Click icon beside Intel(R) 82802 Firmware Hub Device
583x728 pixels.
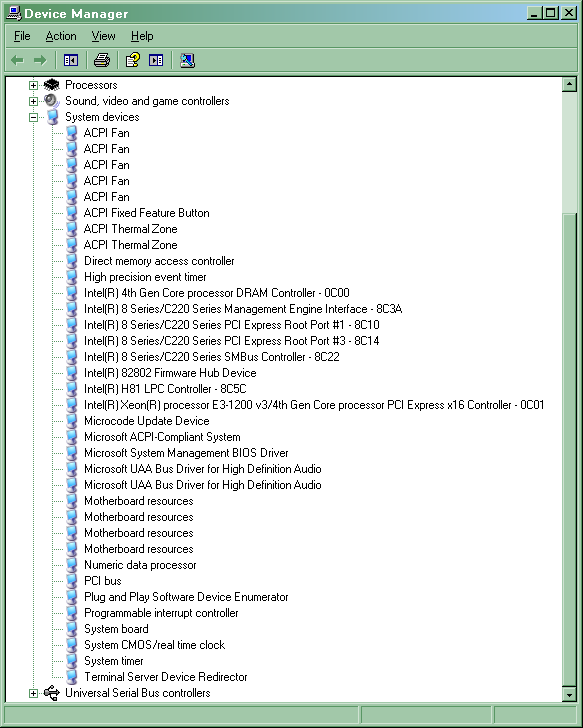pyautogui.click(x=71, y=373)
